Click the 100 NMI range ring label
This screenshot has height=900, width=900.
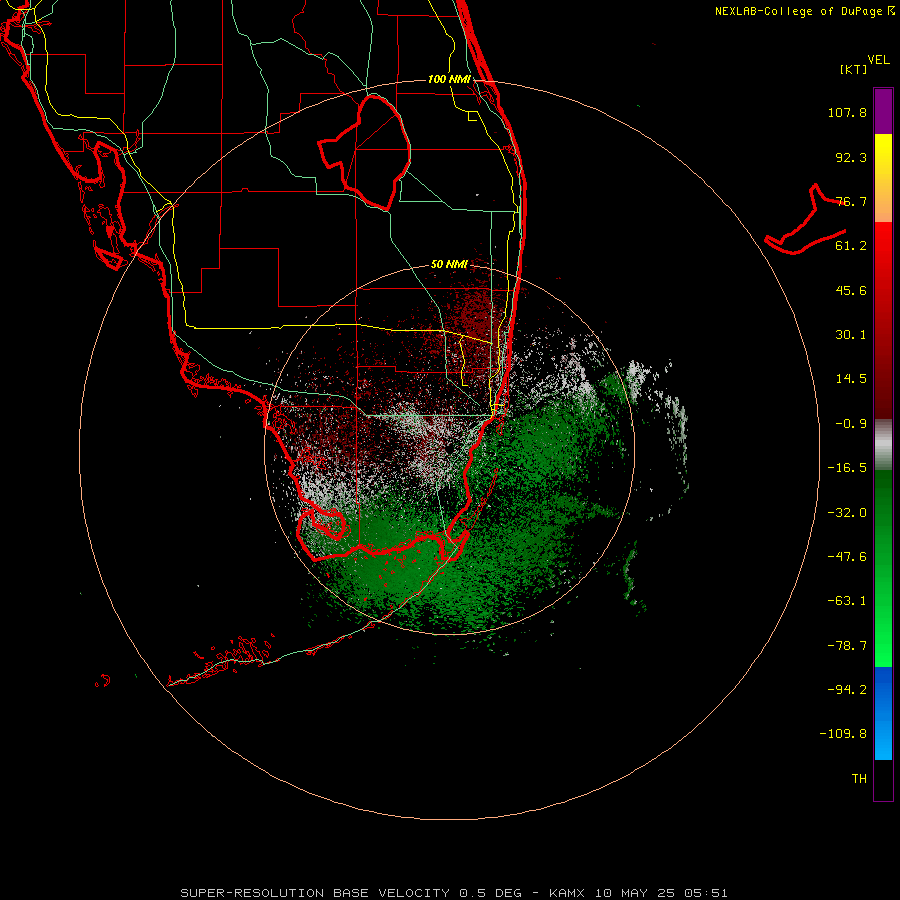pos(449,79)
